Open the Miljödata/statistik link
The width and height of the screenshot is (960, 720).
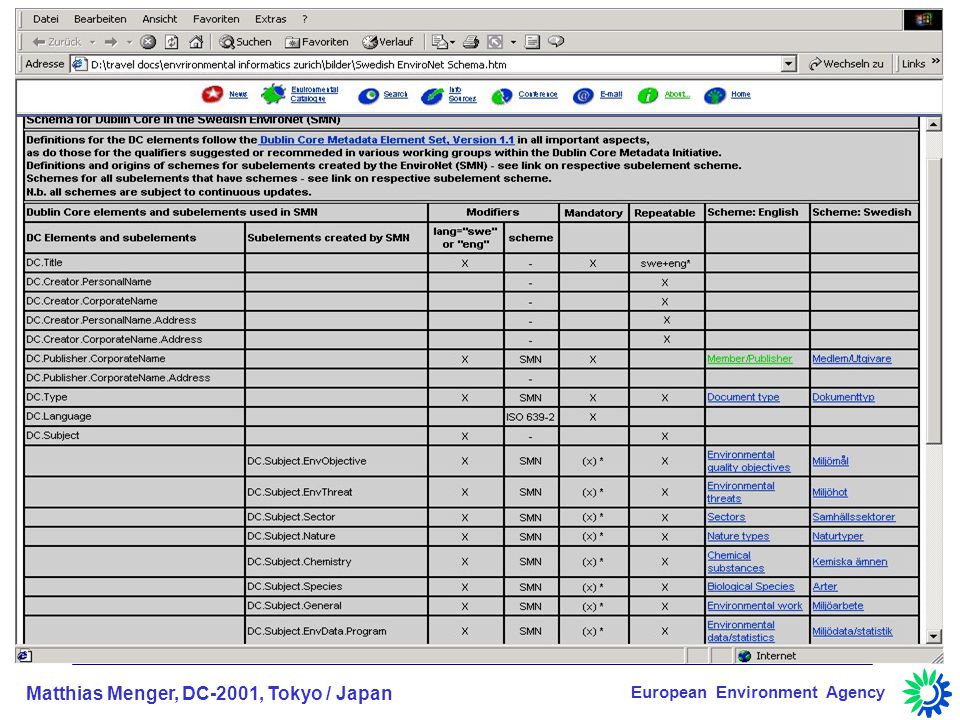coord(852,631)
